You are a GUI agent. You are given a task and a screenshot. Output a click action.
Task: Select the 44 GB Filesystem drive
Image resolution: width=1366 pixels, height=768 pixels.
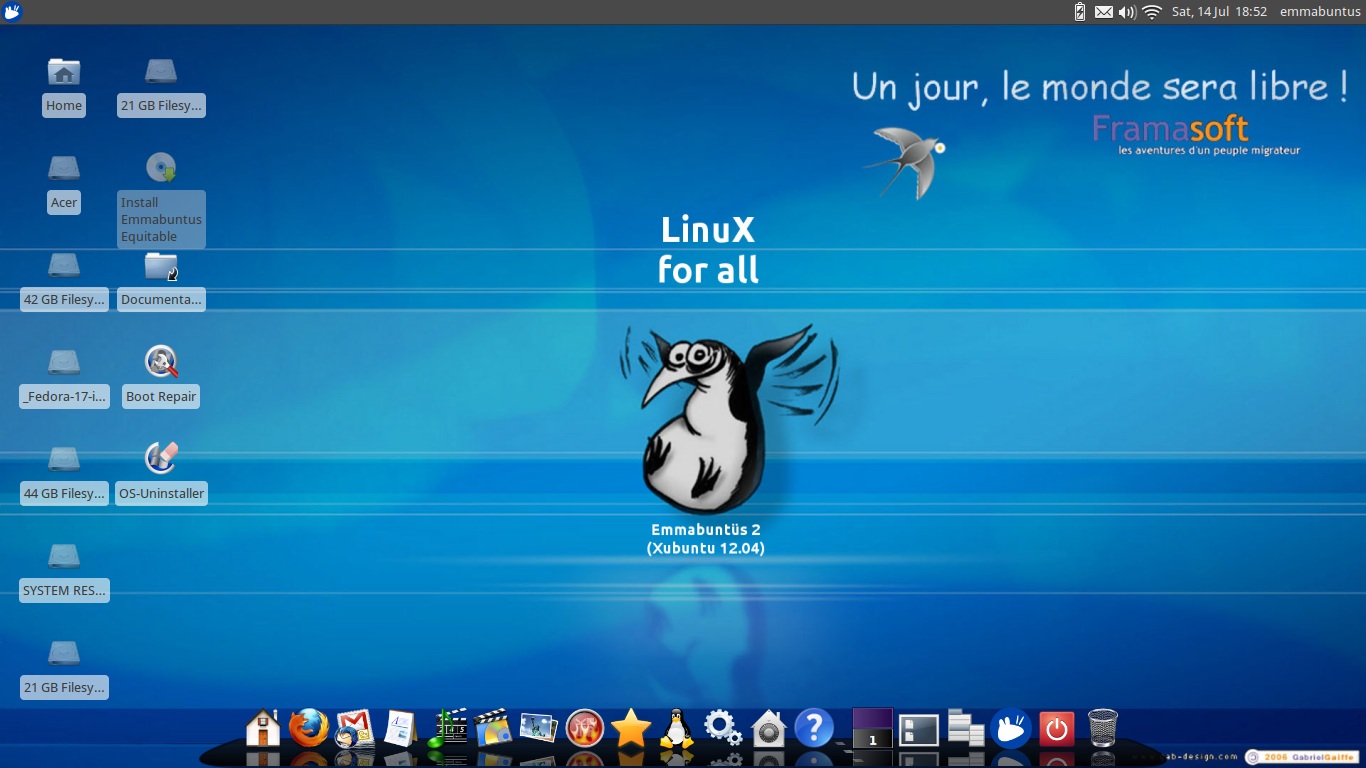(63, 459)
